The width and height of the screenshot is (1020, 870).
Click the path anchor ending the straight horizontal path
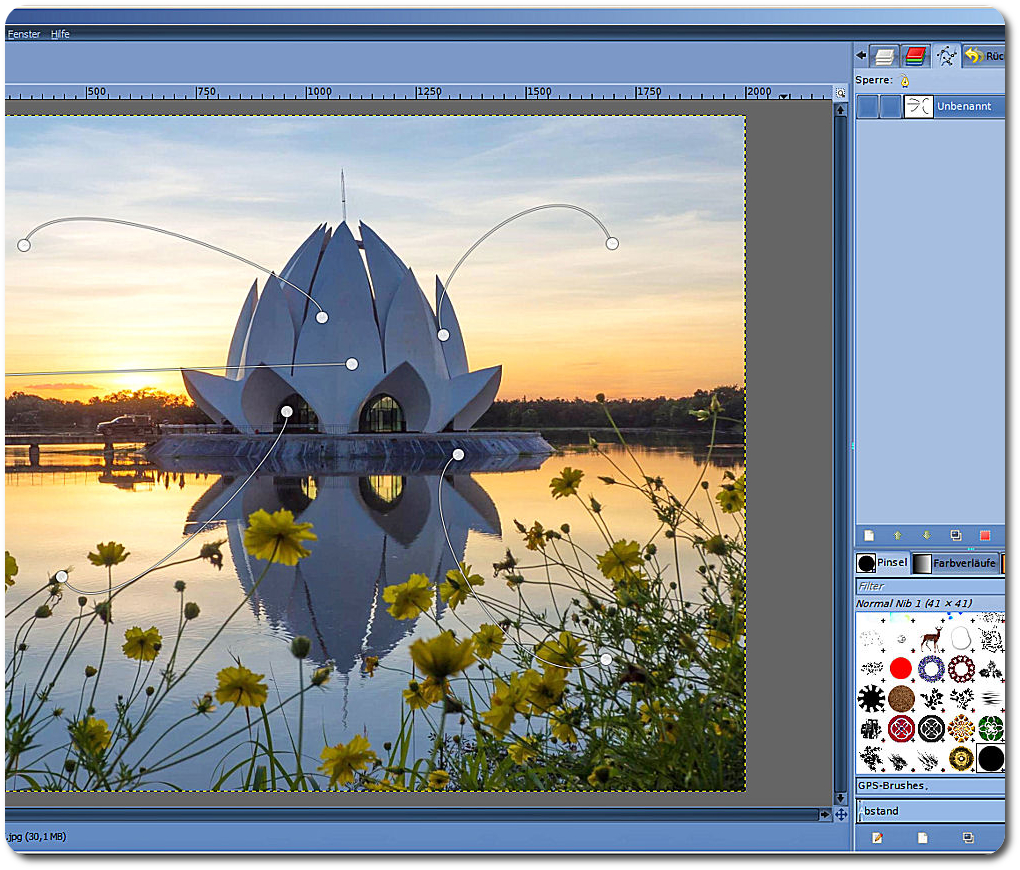click(352, 364)
